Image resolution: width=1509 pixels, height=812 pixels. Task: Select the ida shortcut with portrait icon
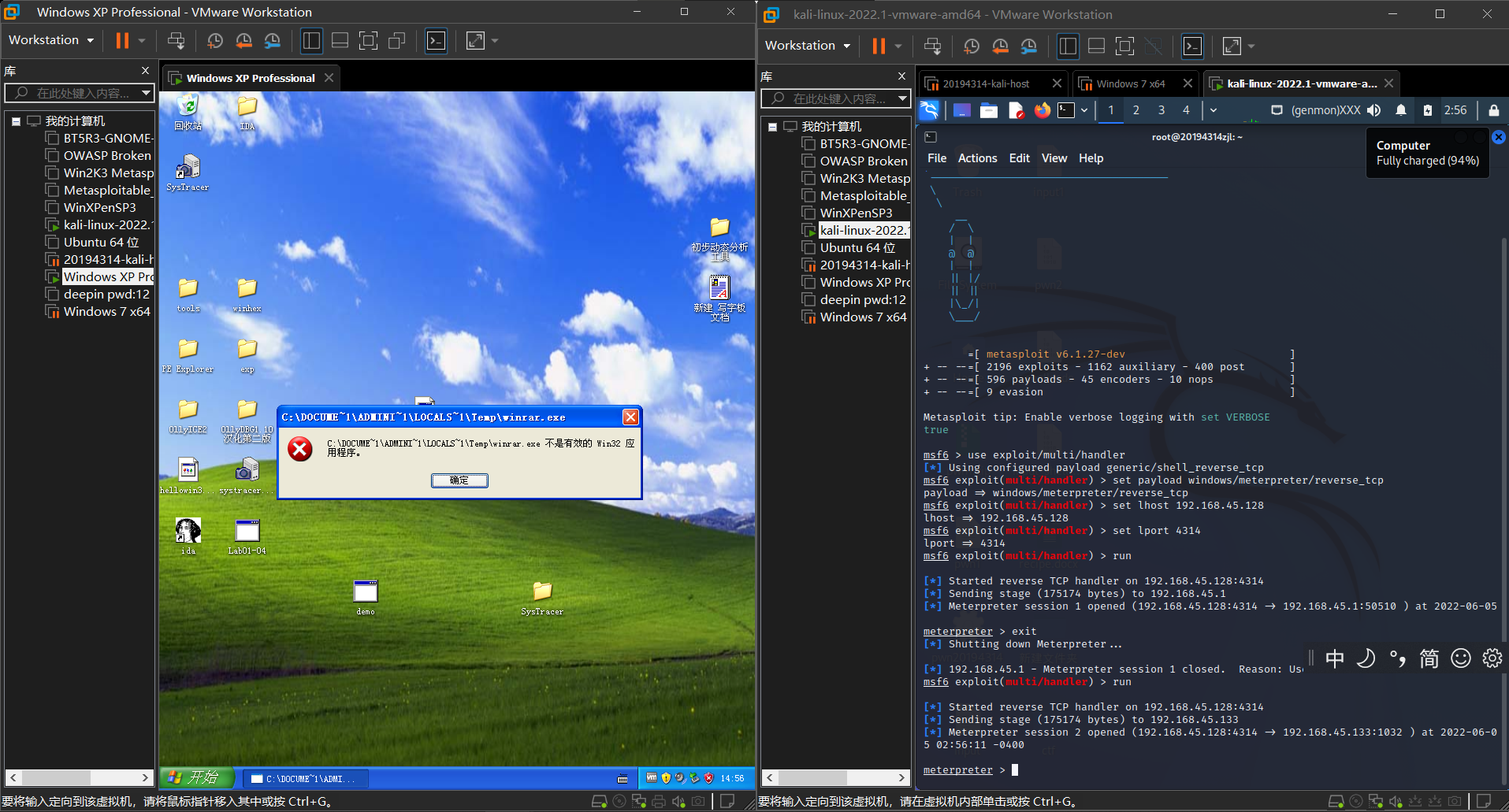[x=188, y=537]
